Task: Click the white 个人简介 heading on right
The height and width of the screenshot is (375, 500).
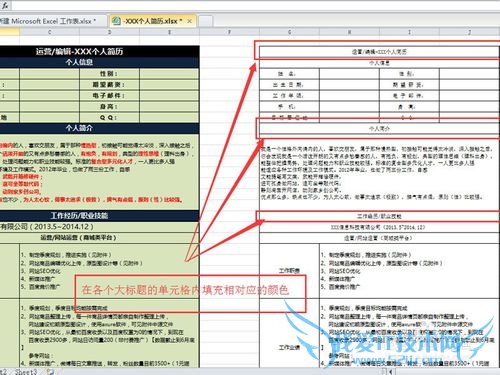Action: (379, 128)
